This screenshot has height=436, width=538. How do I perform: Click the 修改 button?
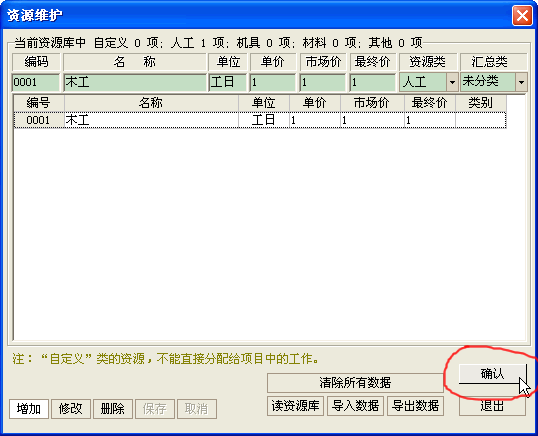pos(71,409)
